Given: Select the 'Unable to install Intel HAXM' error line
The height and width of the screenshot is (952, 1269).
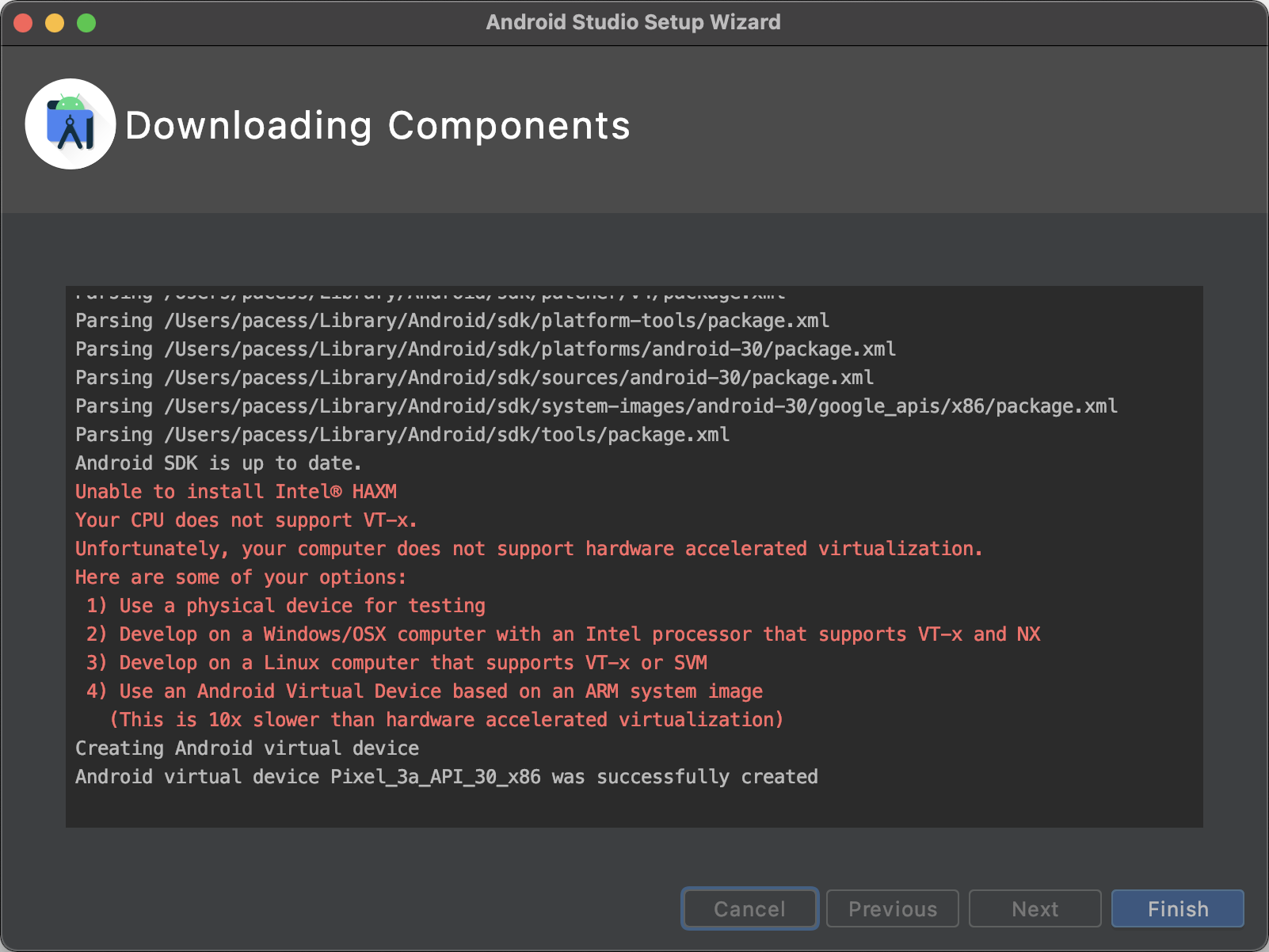Looking at the screenshot, I should (235, 491).
